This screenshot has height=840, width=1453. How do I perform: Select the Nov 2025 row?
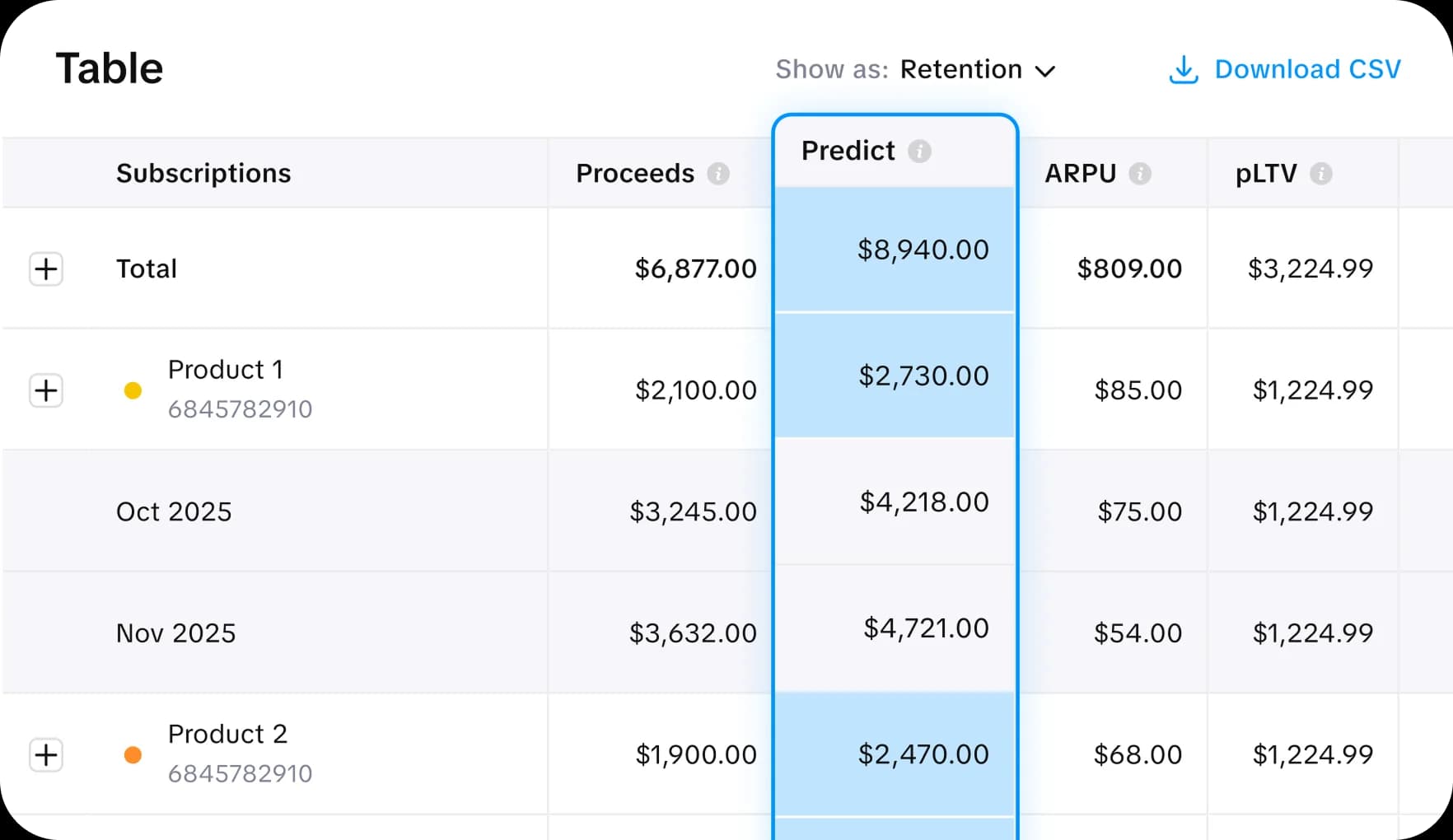175,632
